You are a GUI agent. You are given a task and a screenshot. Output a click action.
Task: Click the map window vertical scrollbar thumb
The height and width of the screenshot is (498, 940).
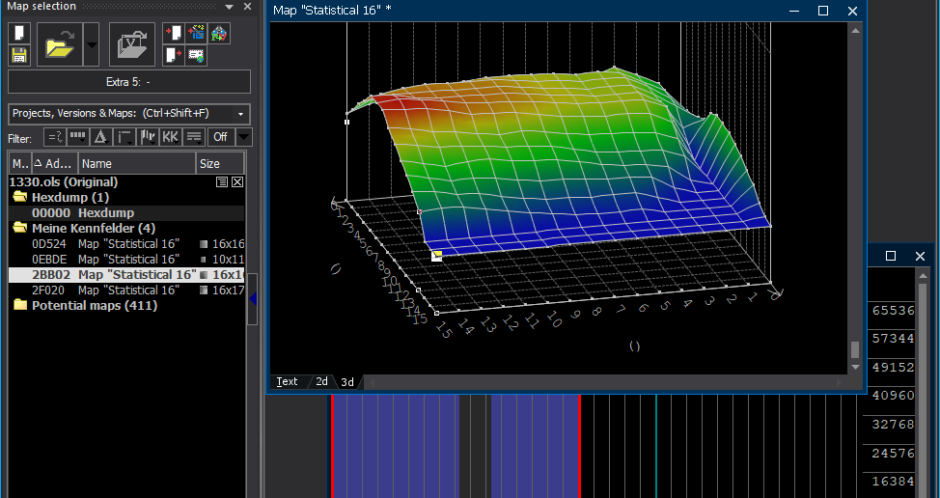coord(854,350)
